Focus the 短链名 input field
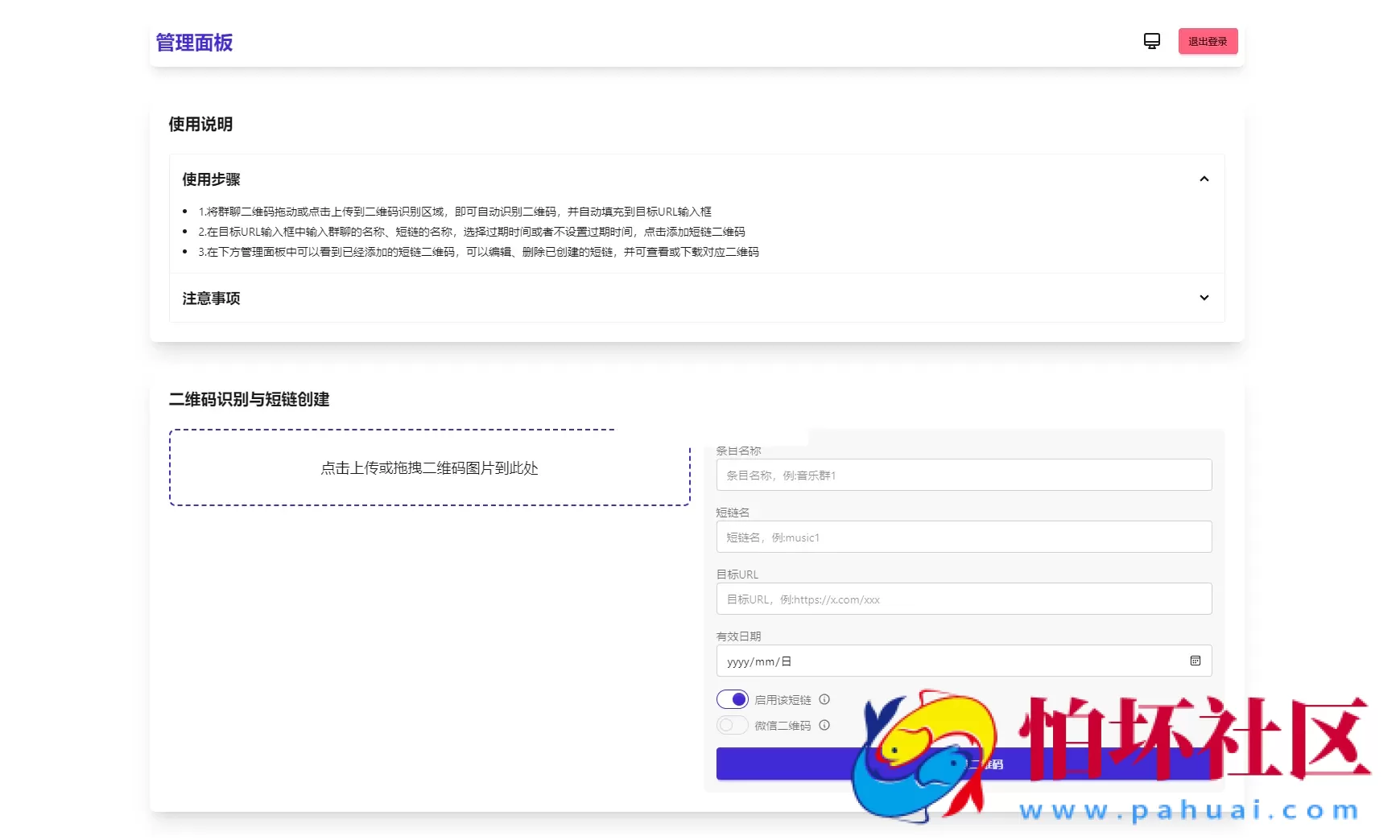Image resolution: width=1400 pixels, height=840 pixels. point(963,537)
